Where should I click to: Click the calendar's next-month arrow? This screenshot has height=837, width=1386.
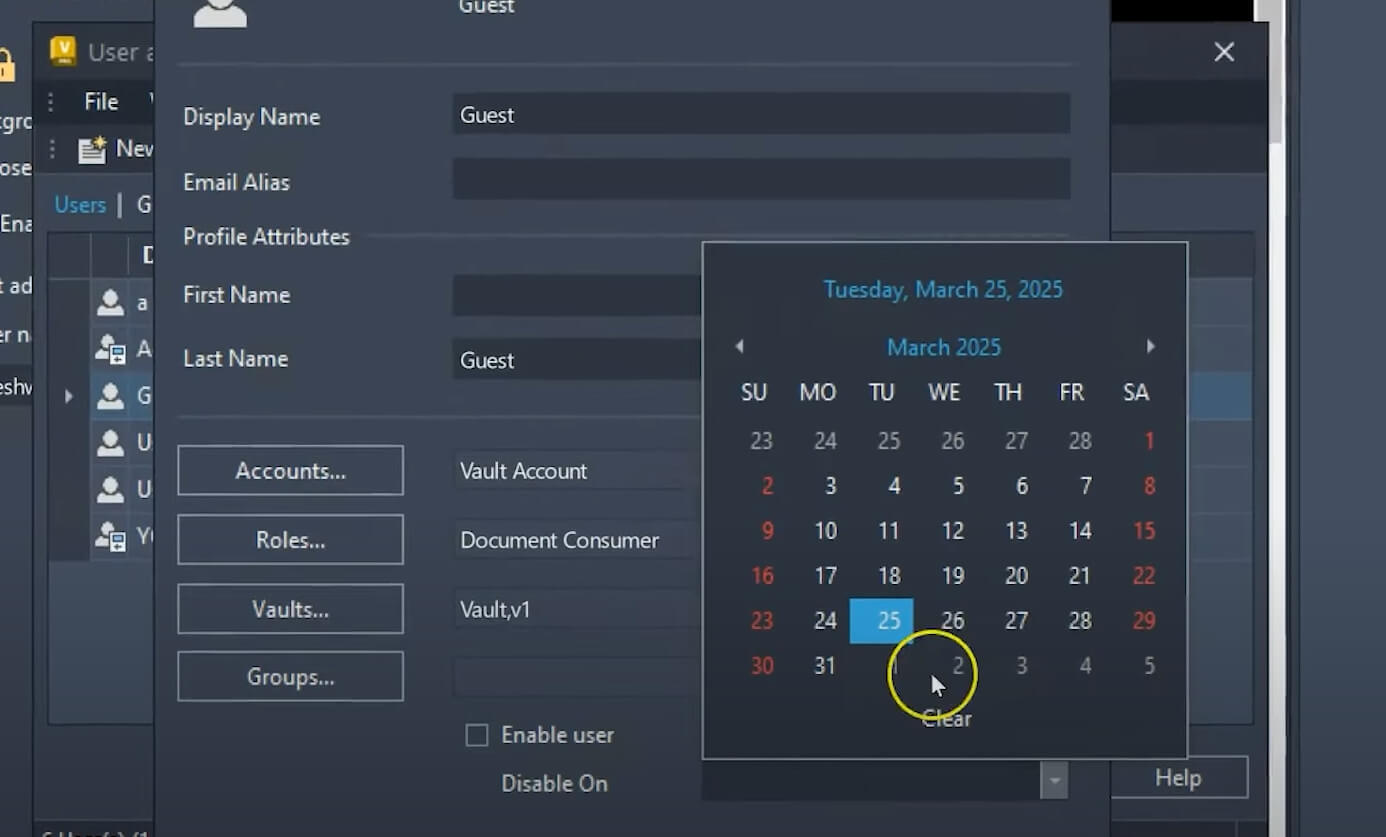coord(1151,346)
